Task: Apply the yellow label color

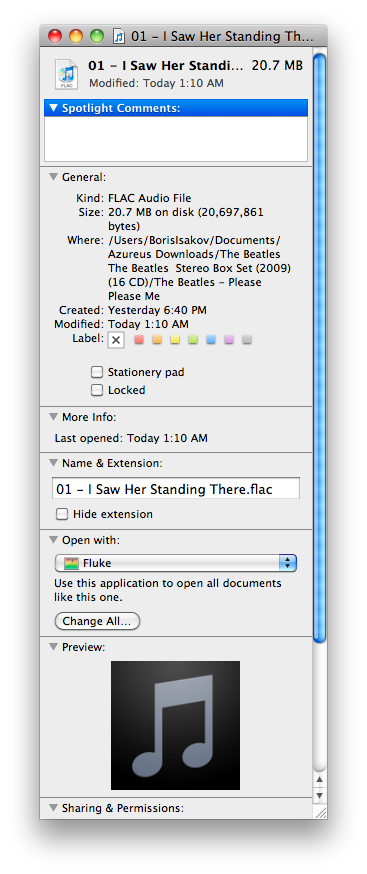Action: click(x=175, y=339)
